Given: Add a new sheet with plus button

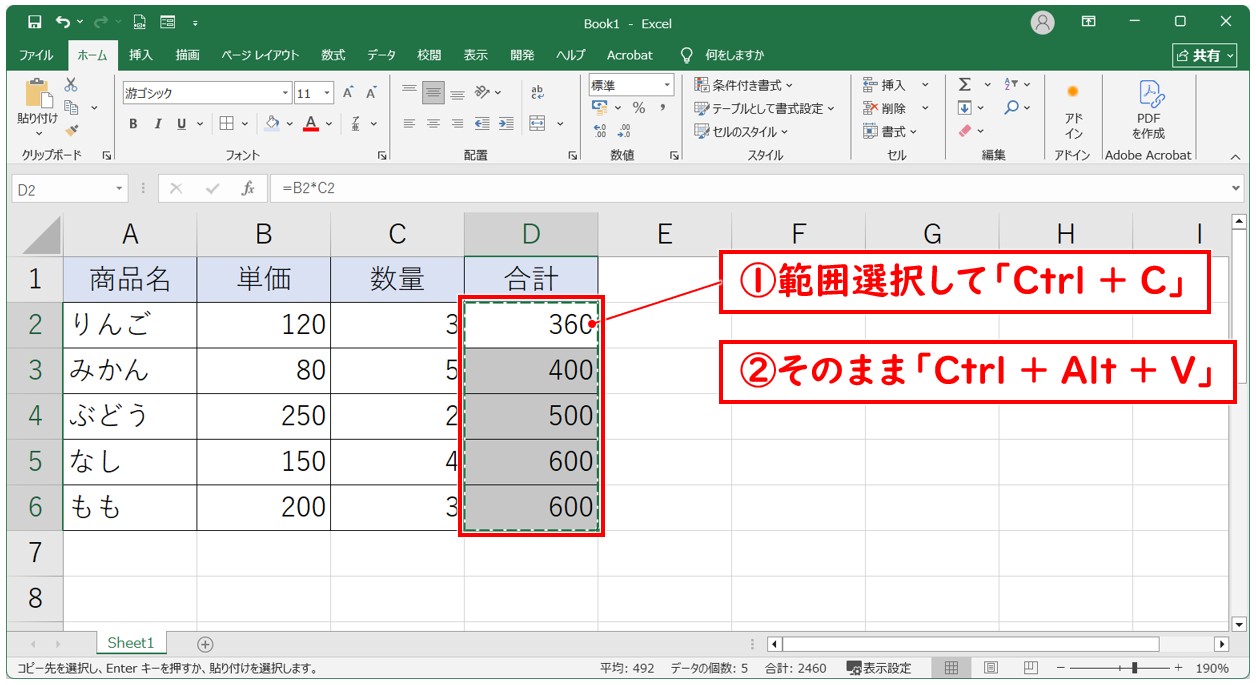Looking at the screenshot, I should tap(205, 644).
